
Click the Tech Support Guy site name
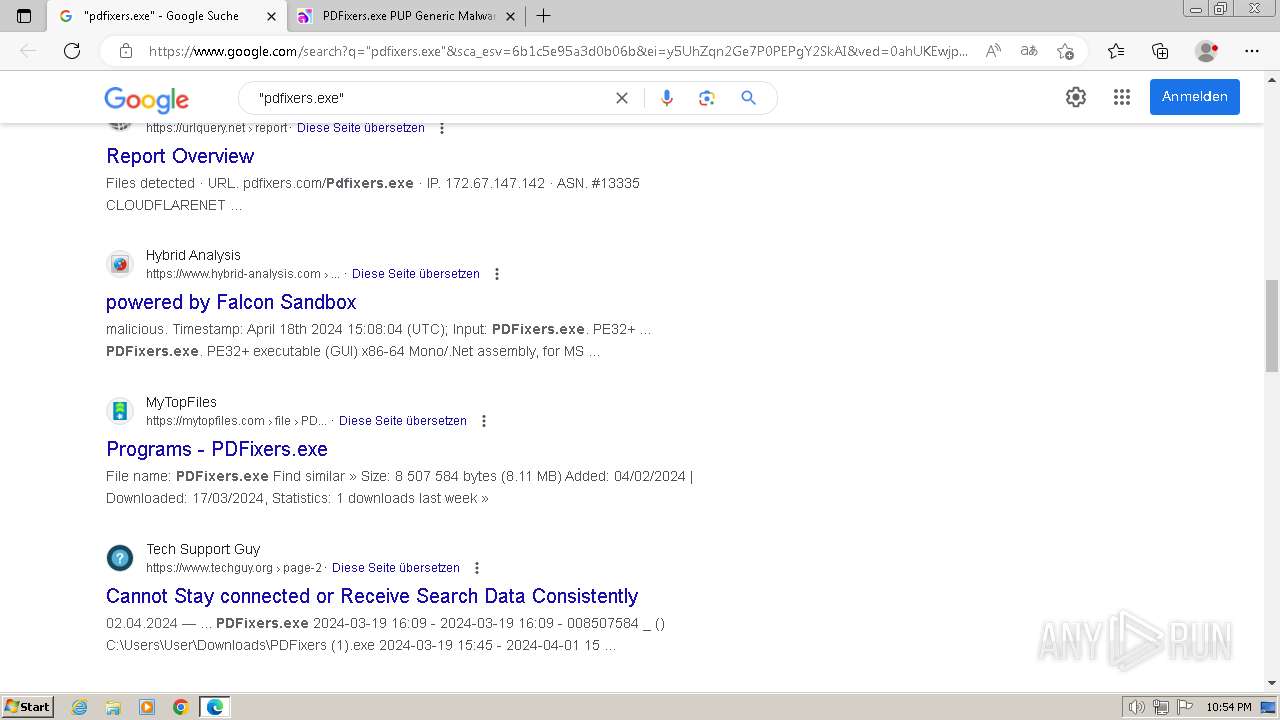pos(203,549)
